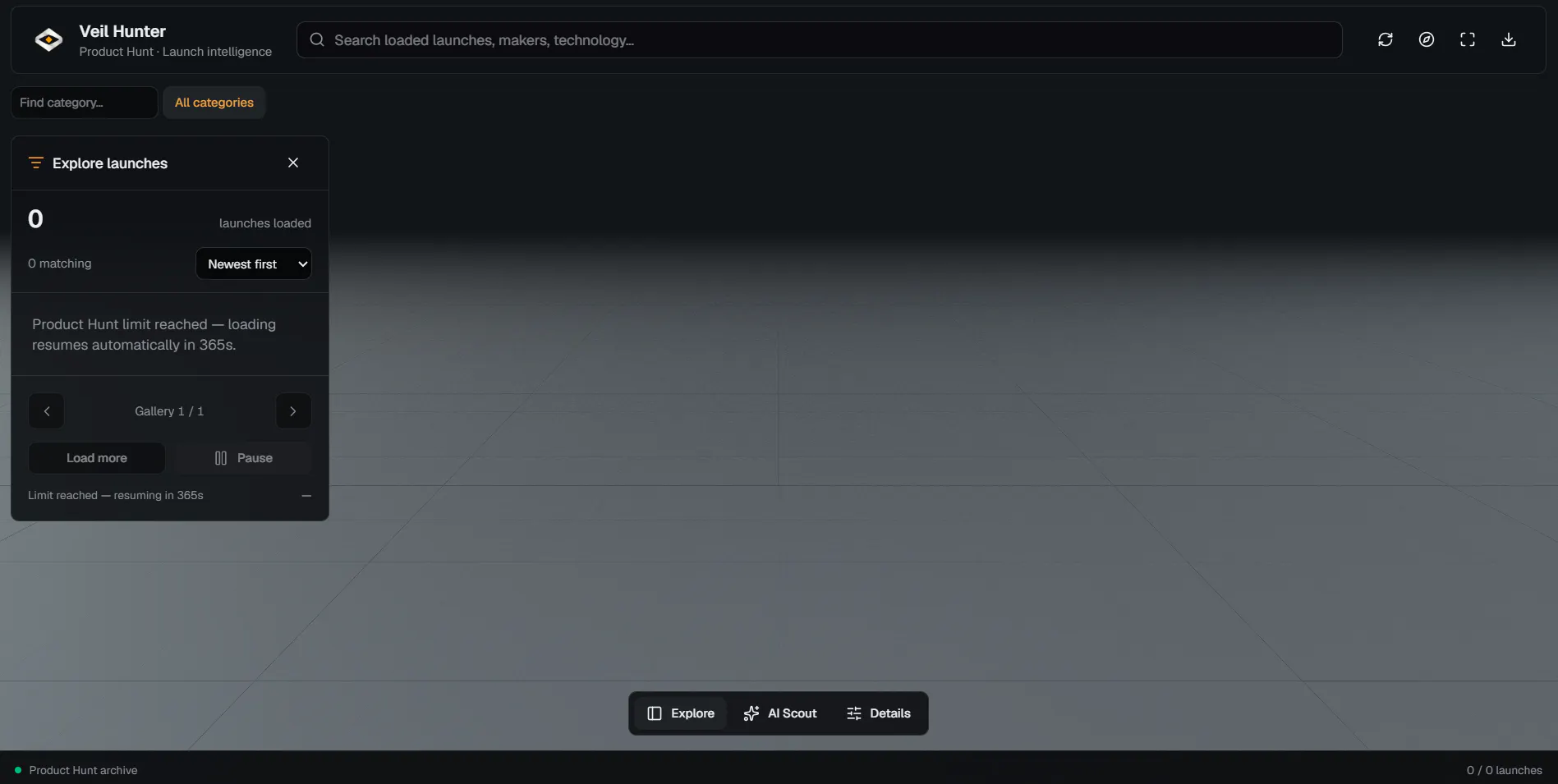Click the Load more button
Screen dimensions: 1558x784
coord(97,458)
